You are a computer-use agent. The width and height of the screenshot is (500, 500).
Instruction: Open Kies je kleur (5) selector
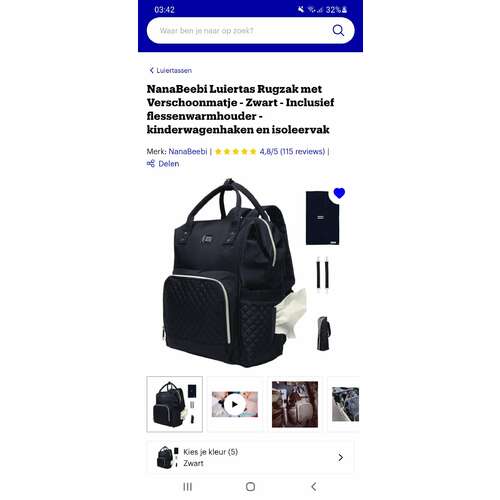[250, 457]
